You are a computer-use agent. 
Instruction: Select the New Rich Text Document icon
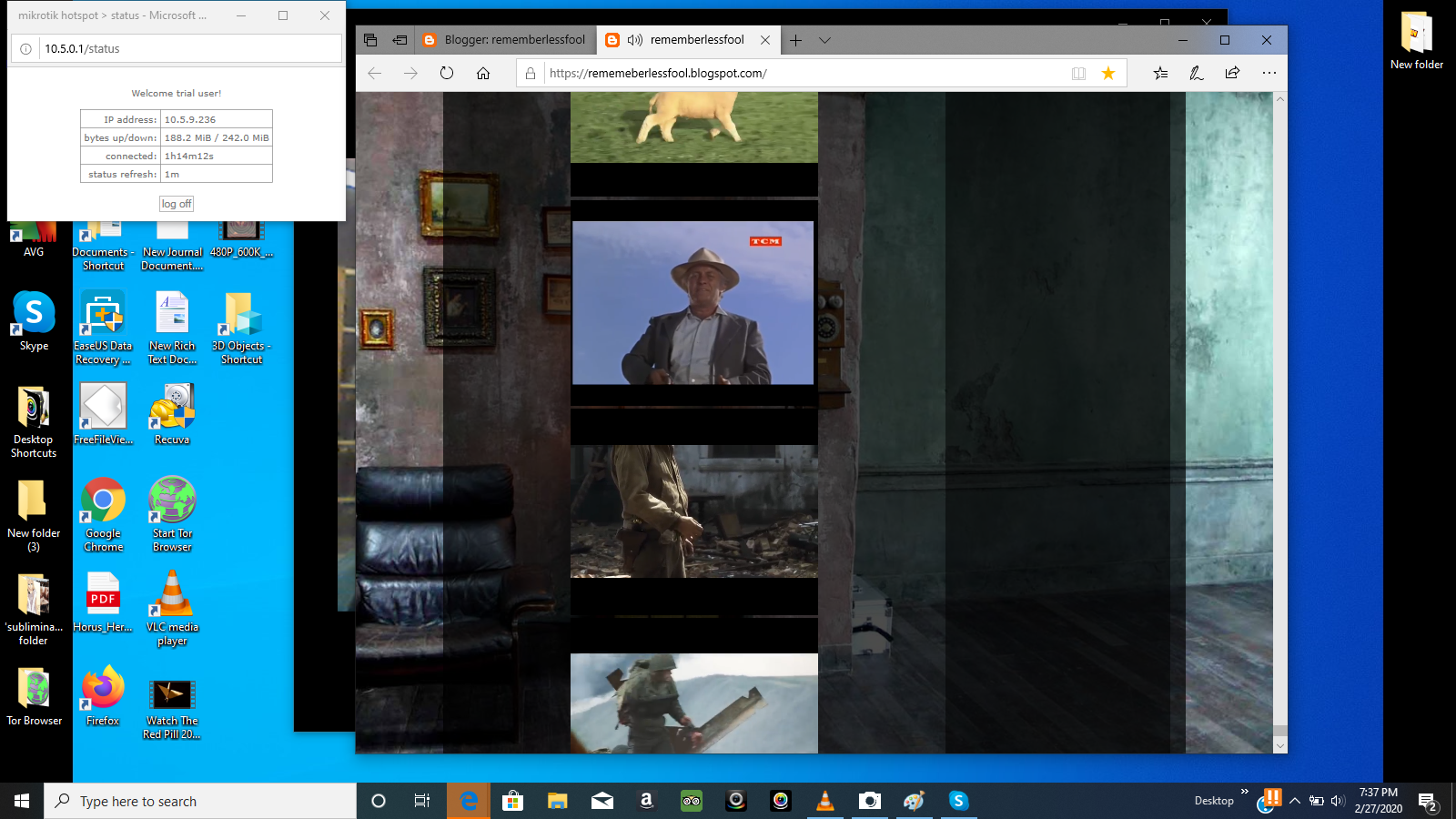172,328
